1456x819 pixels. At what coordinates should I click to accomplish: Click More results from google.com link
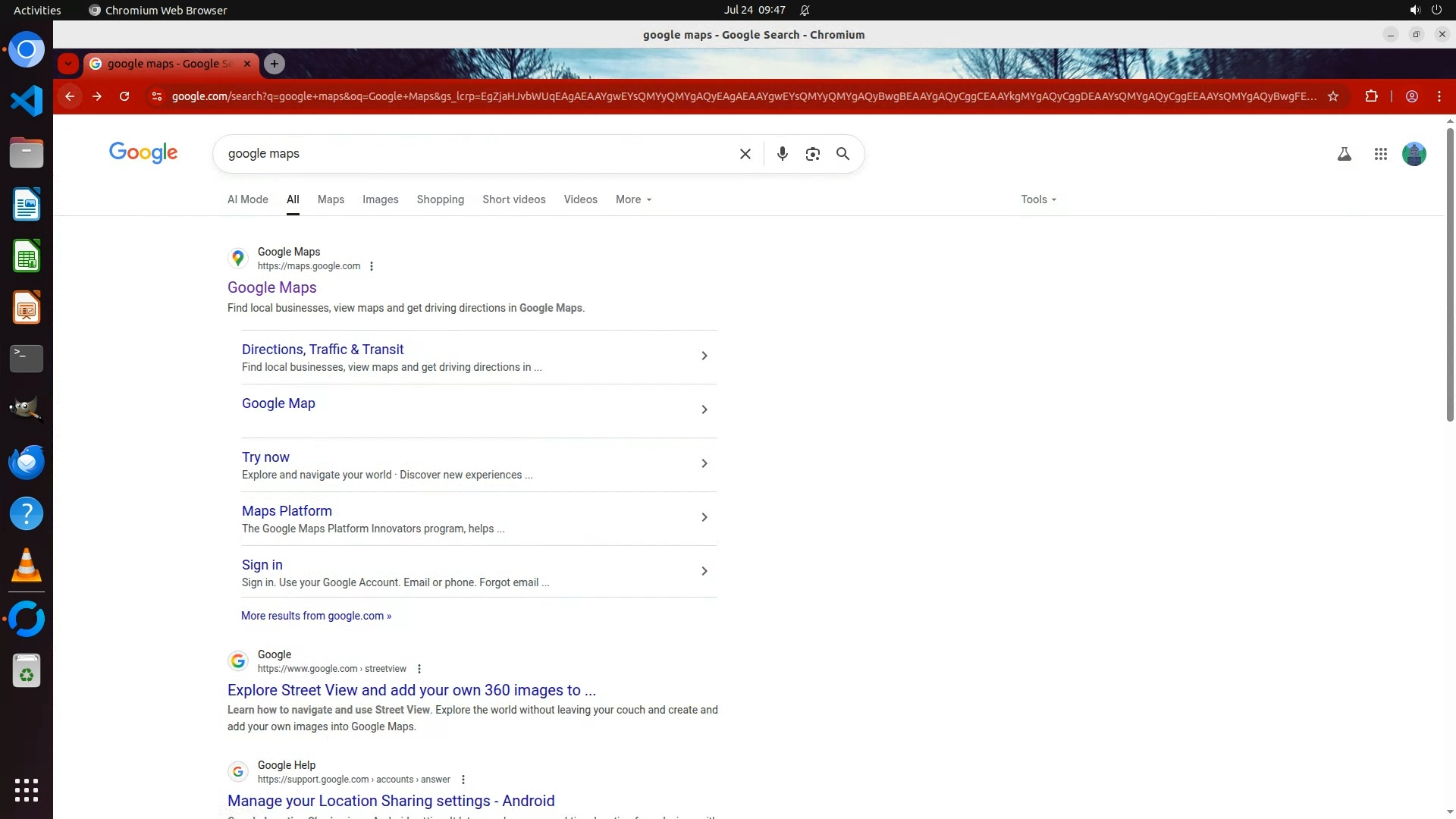click(x=315, y=616)
